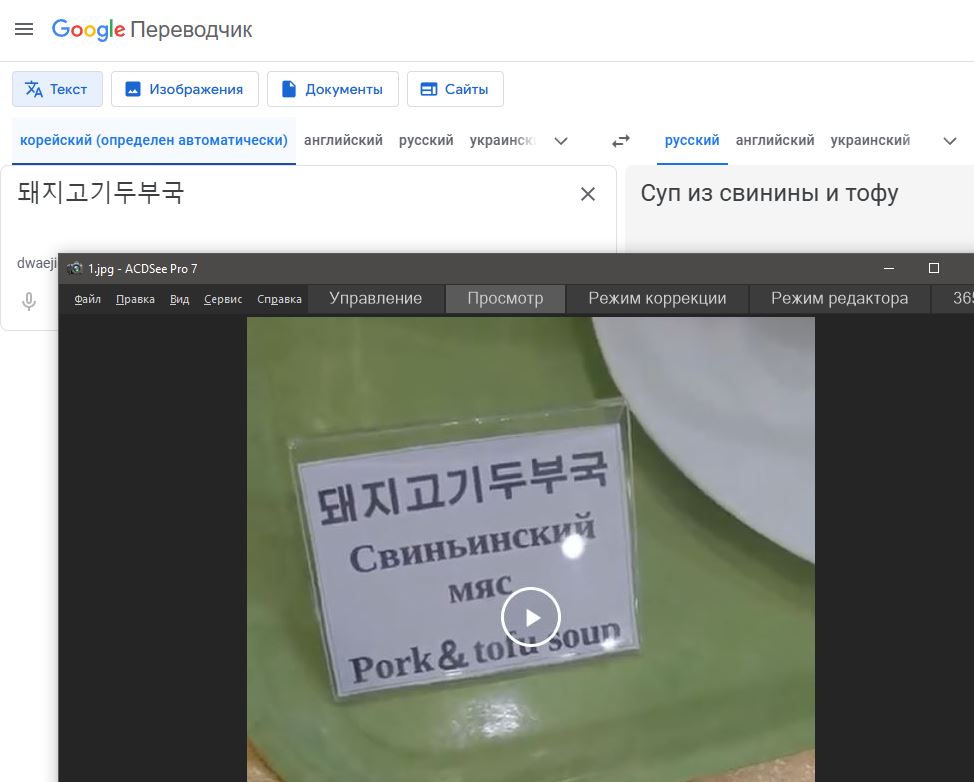Open the Google Translate hamburger main menu
Screen dimensions: 974x782
tap(24, 29)
